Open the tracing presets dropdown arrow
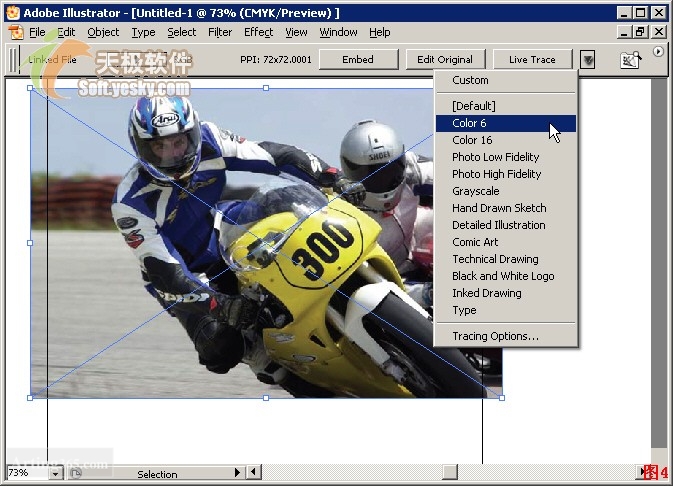 click(x=588, y=59)
